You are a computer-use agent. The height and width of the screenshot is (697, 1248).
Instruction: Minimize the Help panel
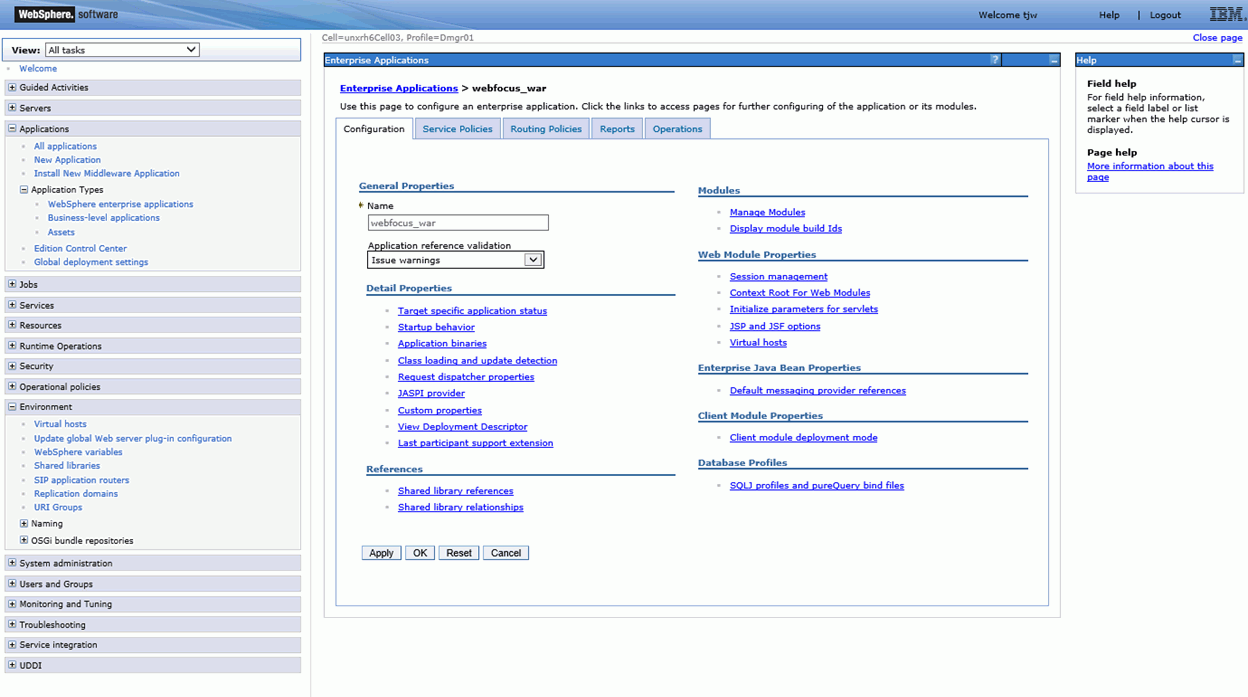(1237, 60)
